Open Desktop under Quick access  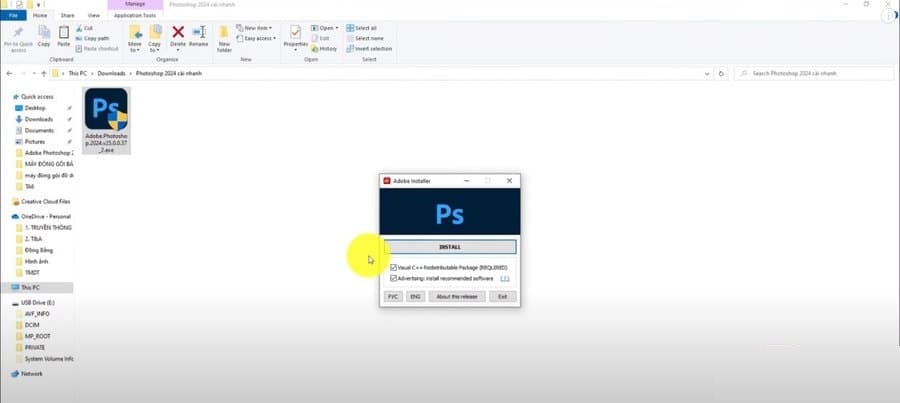[34, 108]
